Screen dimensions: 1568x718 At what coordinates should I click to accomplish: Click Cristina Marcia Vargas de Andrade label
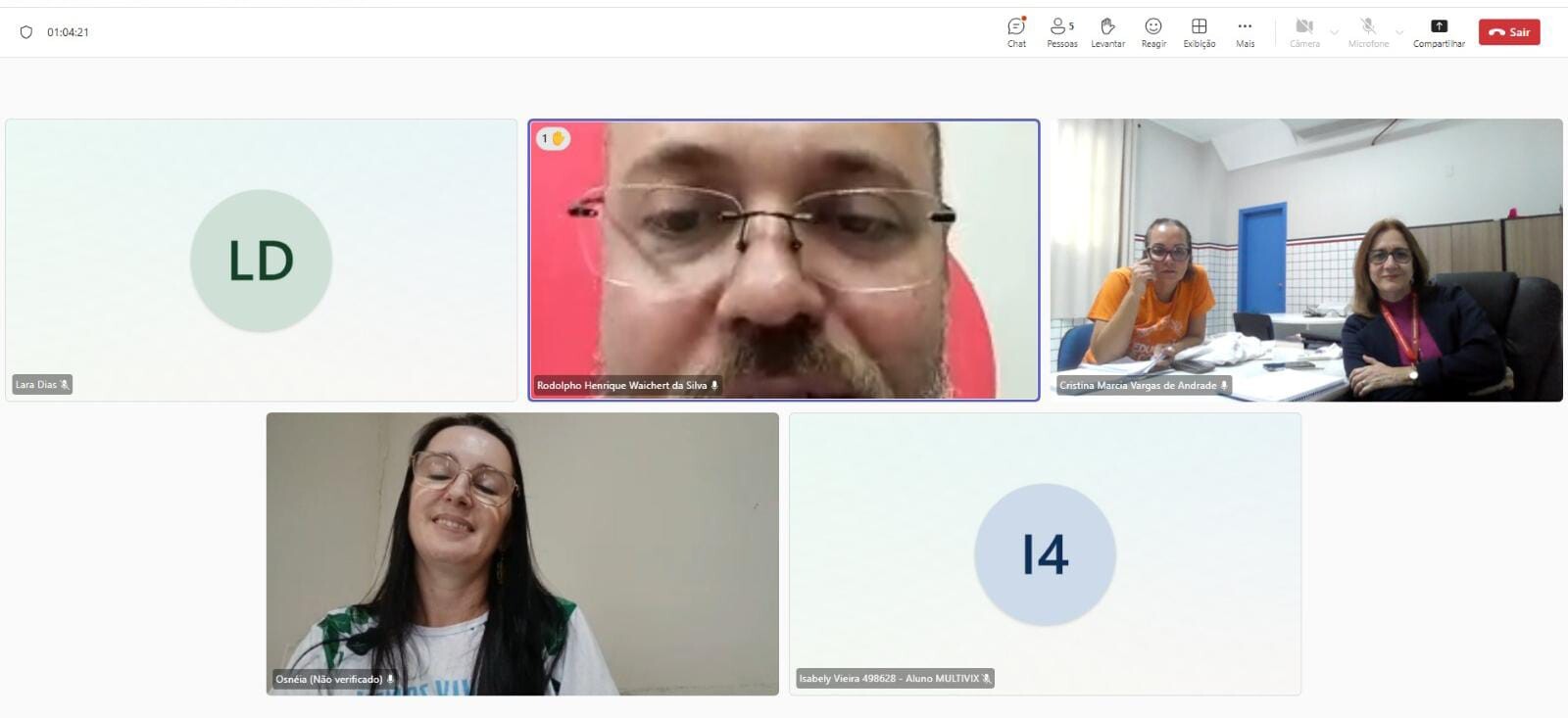1144,386
